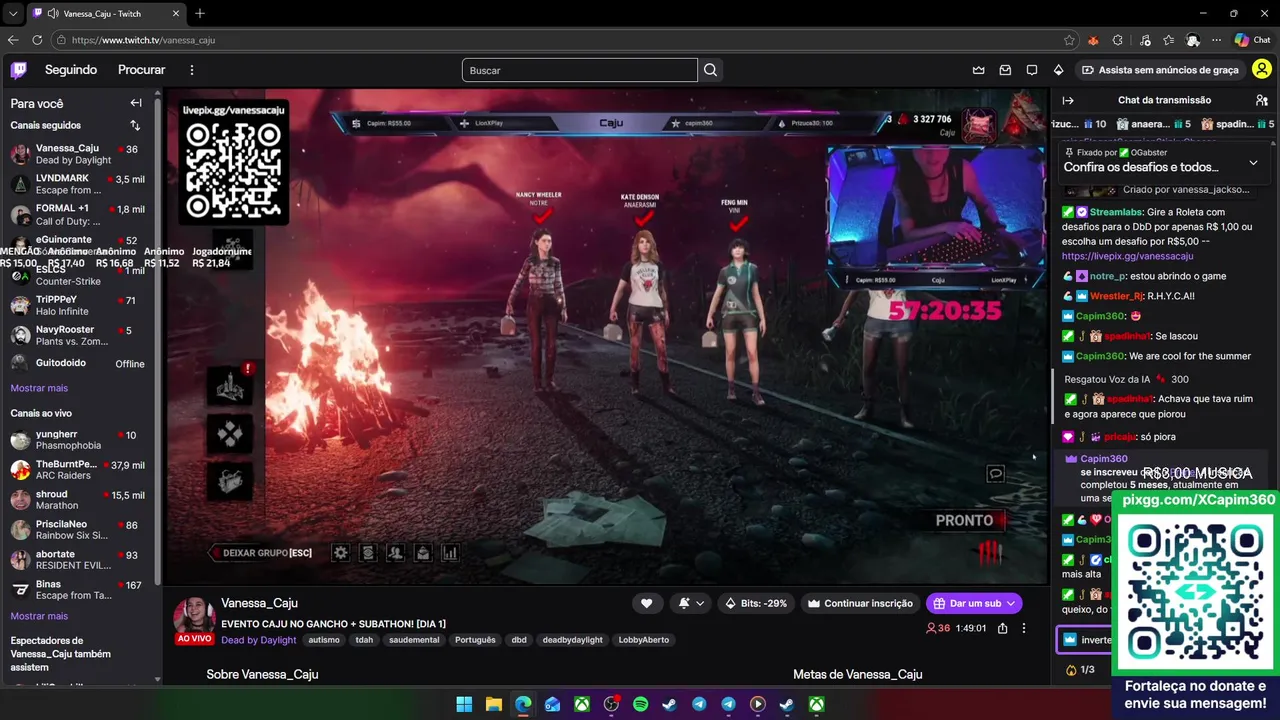Reload the page with the refresh icon
Screen dimensions: 1280x720
pyautogui.click(x=37, y=40)
